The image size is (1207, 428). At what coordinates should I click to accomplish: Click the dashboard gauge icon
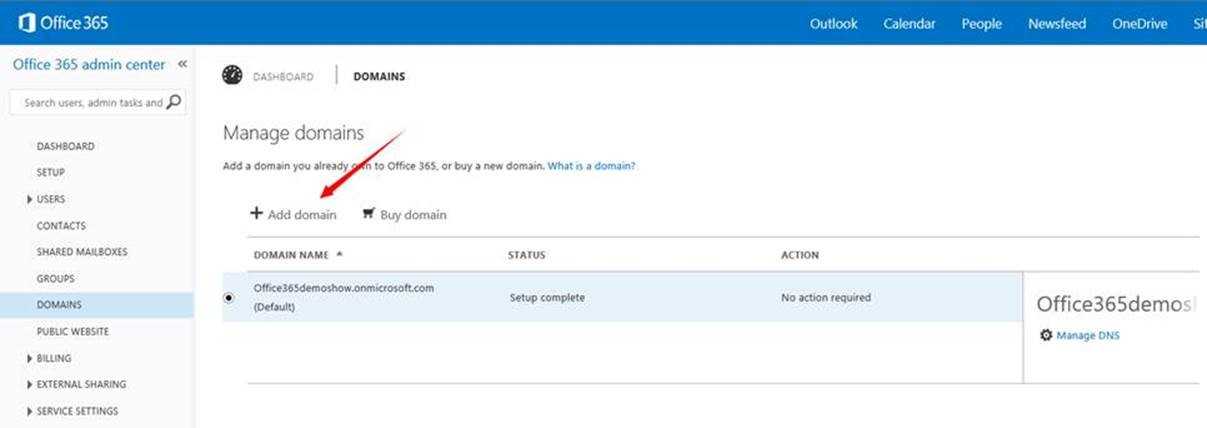click(x=232, y=76)
